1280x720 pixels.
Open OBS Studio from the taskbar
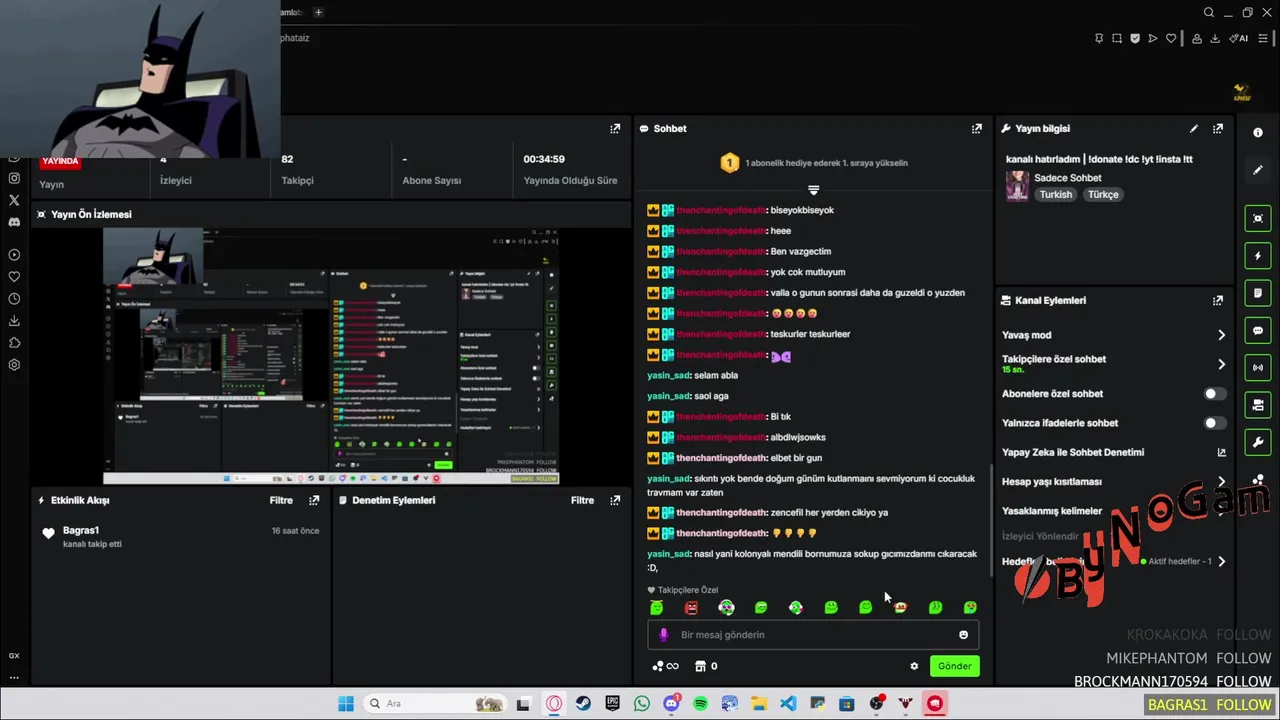[x=876, y=704]
